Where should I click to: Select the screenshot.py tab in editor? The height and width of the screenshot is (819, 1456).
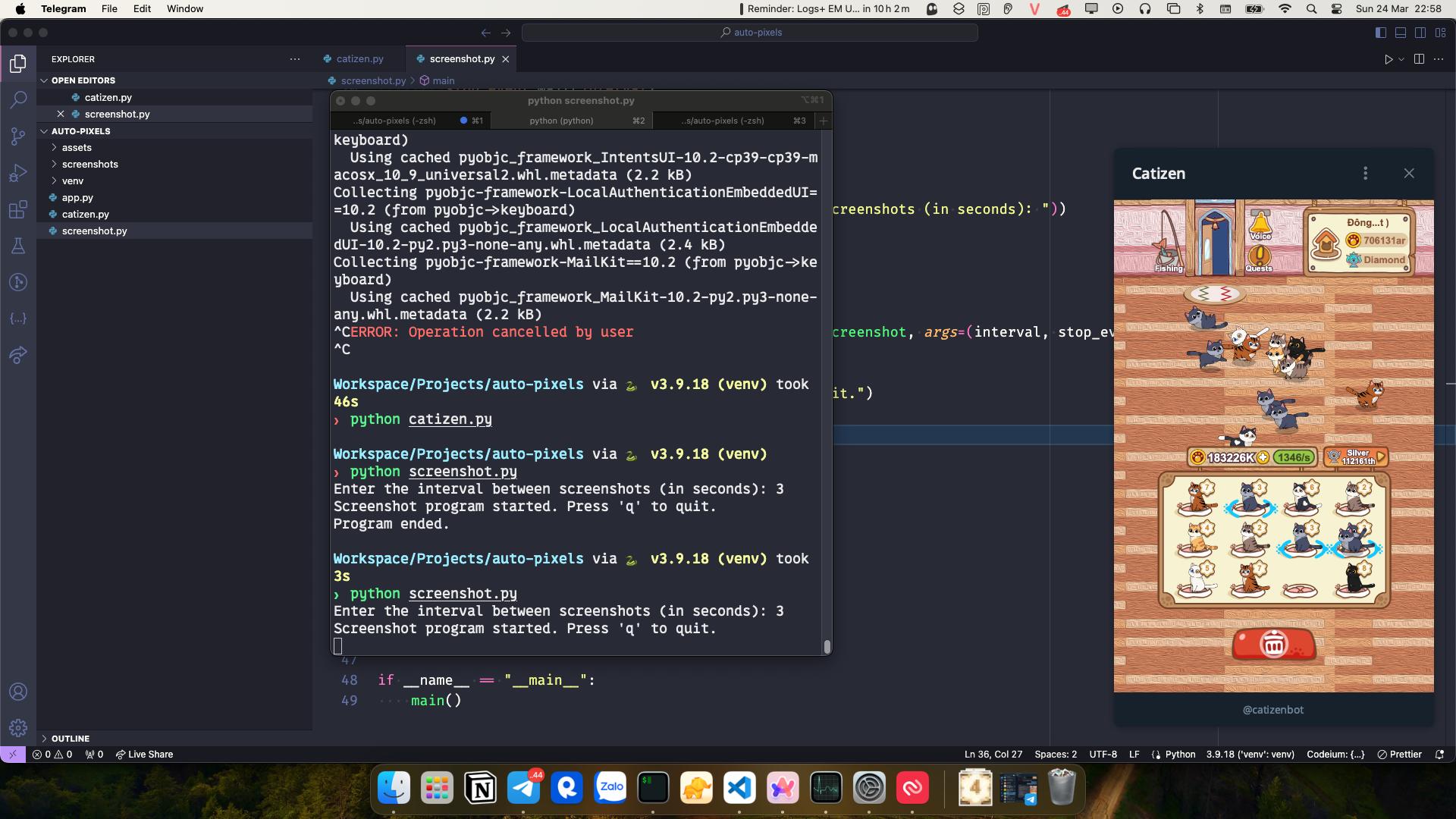461,58
